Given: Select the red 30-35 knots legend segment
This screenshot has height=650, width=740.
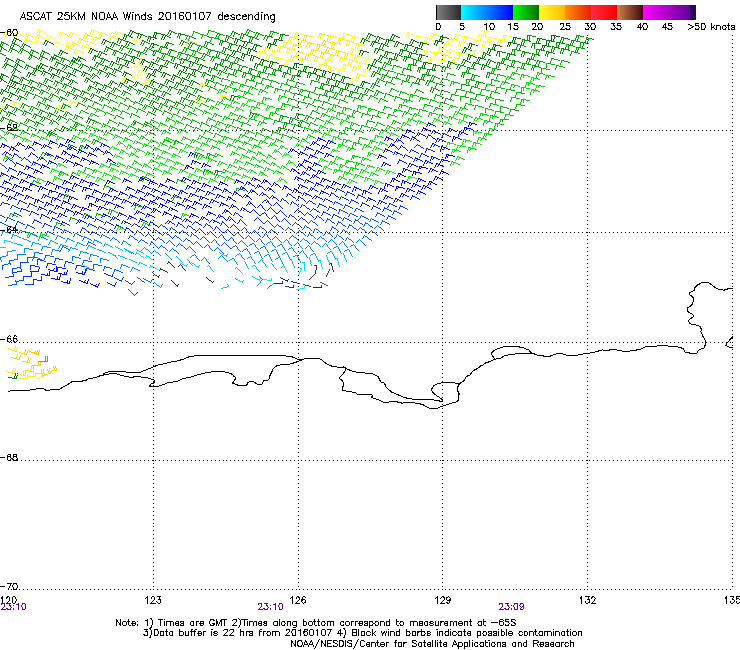Looking at the screenshot, I should 604,12.
